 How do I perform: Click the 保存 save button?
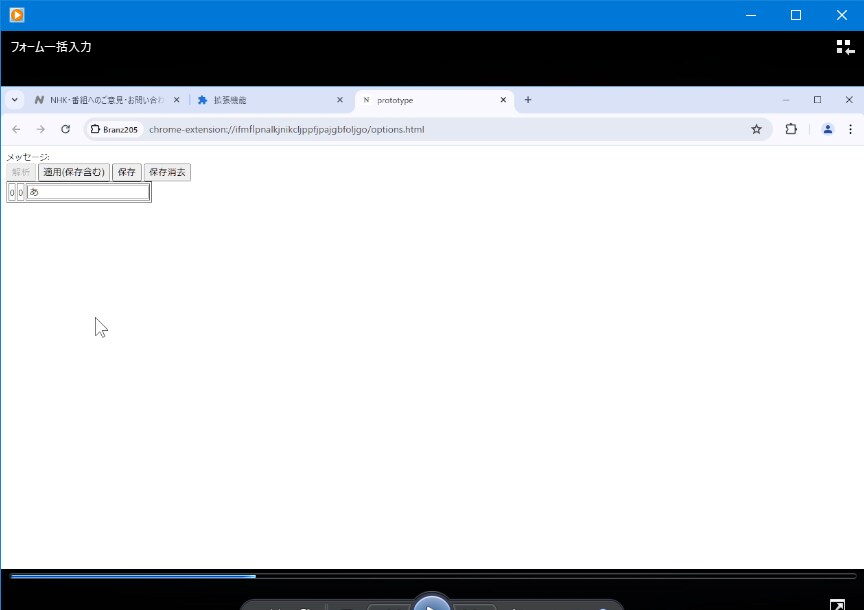click(127, 172)
